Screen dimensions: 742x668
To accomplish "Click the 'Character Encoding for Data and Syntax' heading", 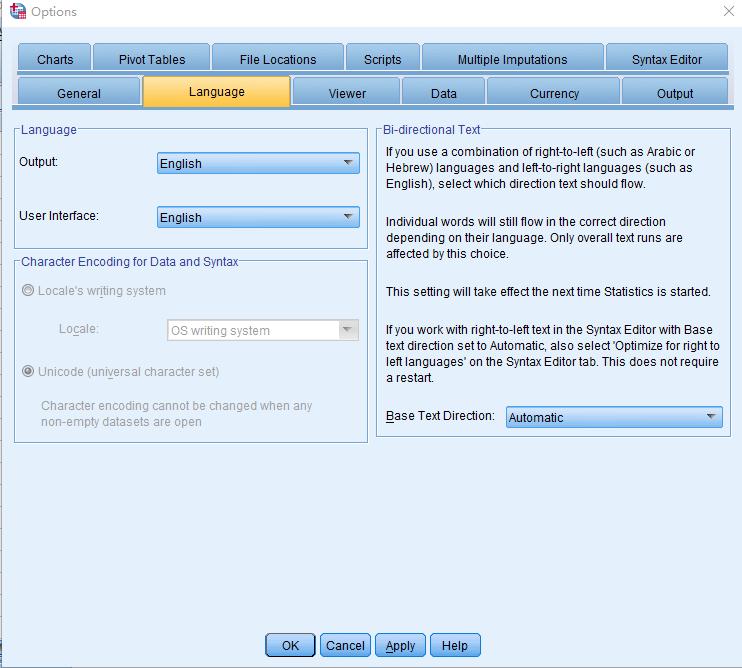I will click(130, 262).
